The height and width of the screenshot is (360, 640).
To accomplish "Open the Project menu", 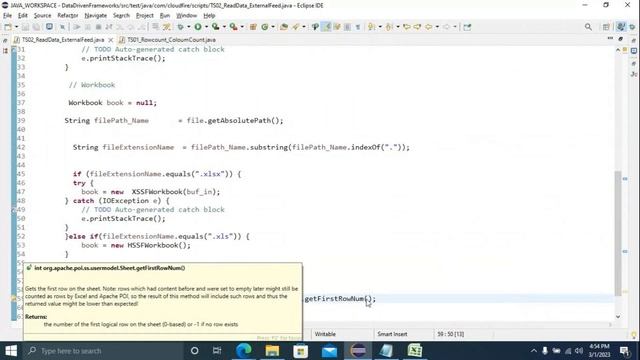I will click(x=144, y=16).
